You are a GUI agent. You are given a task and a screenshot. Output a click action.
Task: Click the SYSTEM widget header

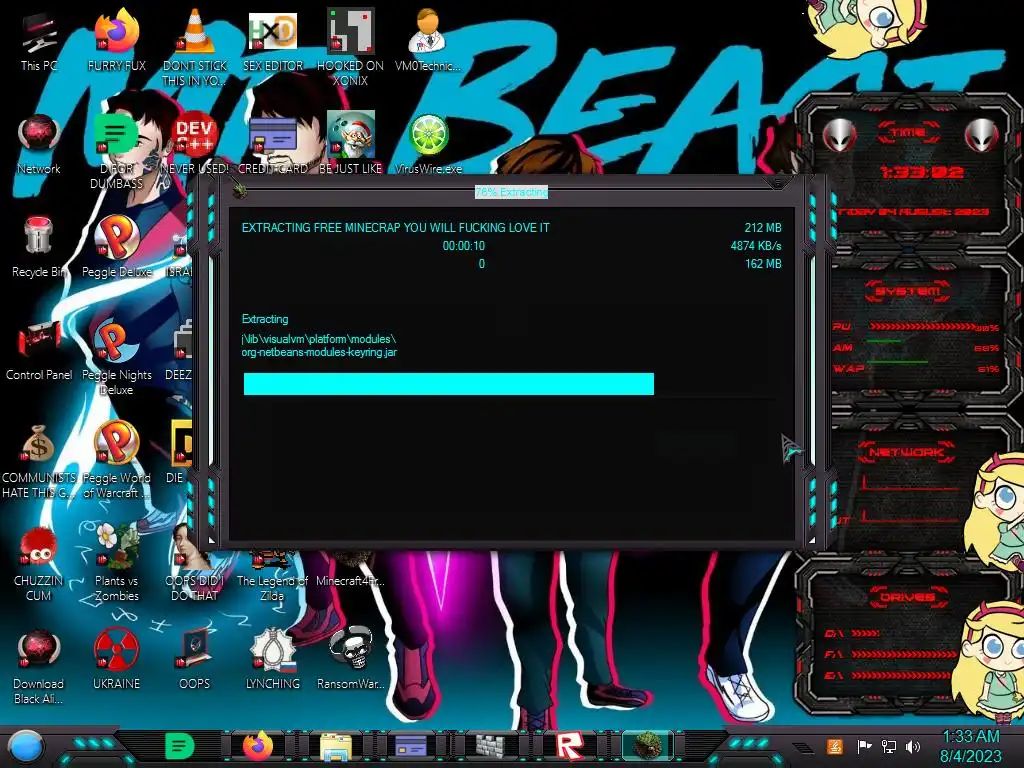pos(908,291)
